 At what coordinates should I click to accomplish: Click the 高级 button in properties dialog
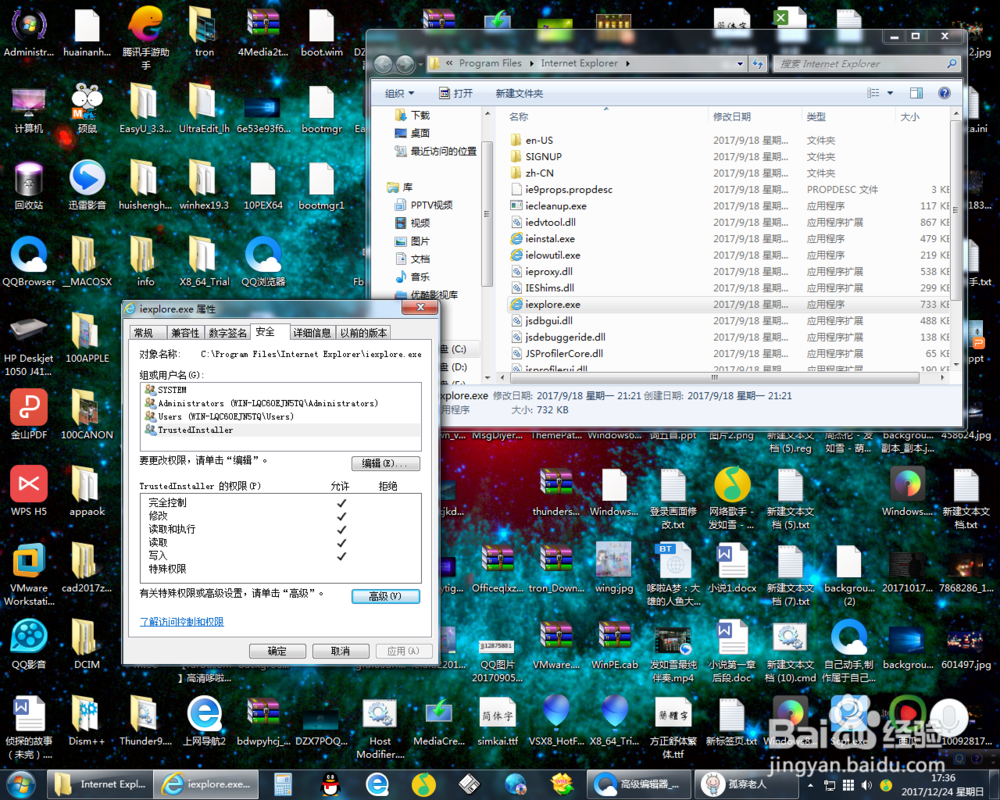385,596
